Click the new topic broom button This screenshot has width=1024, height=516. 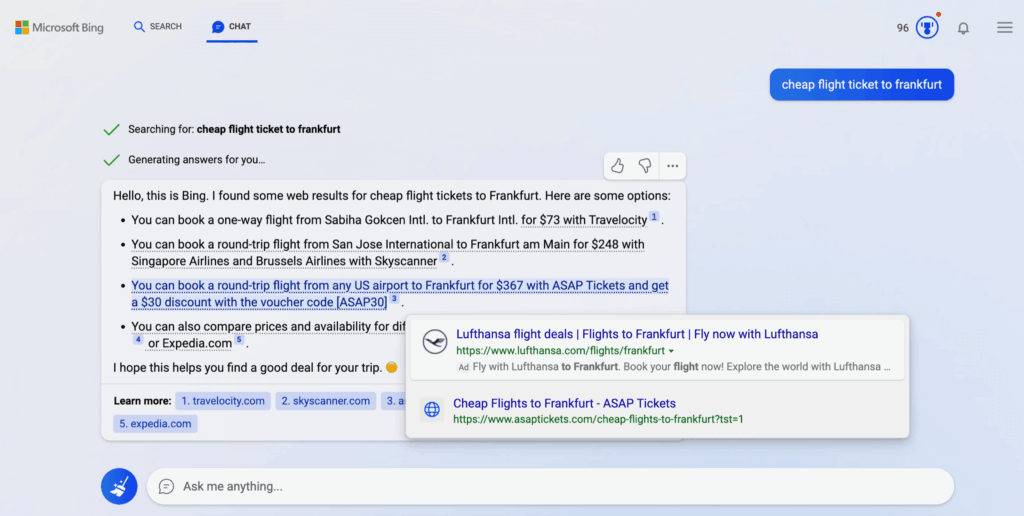119,487
